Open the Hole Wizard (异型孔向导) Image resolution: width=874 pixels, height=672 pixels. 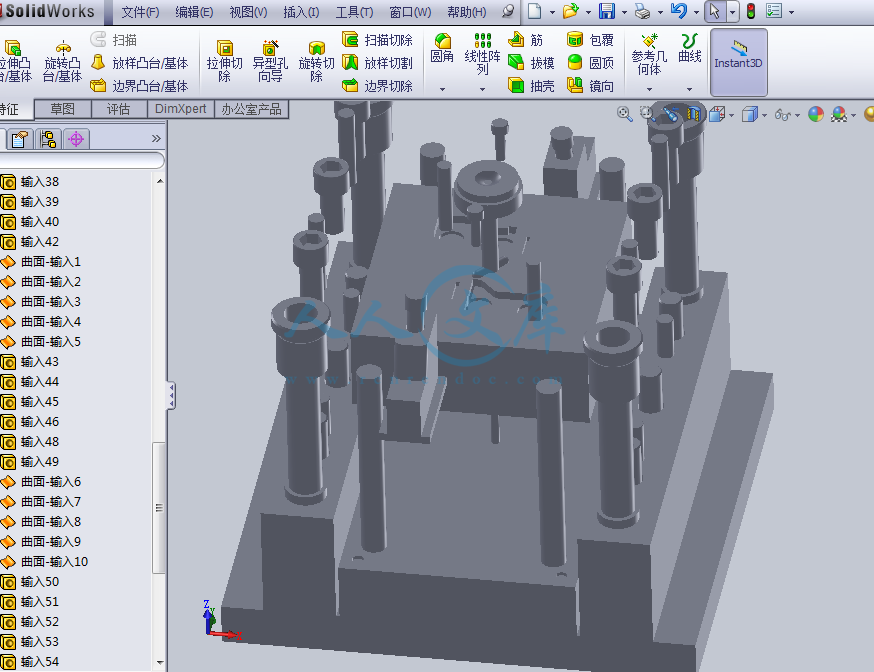[x=270, y=61]
